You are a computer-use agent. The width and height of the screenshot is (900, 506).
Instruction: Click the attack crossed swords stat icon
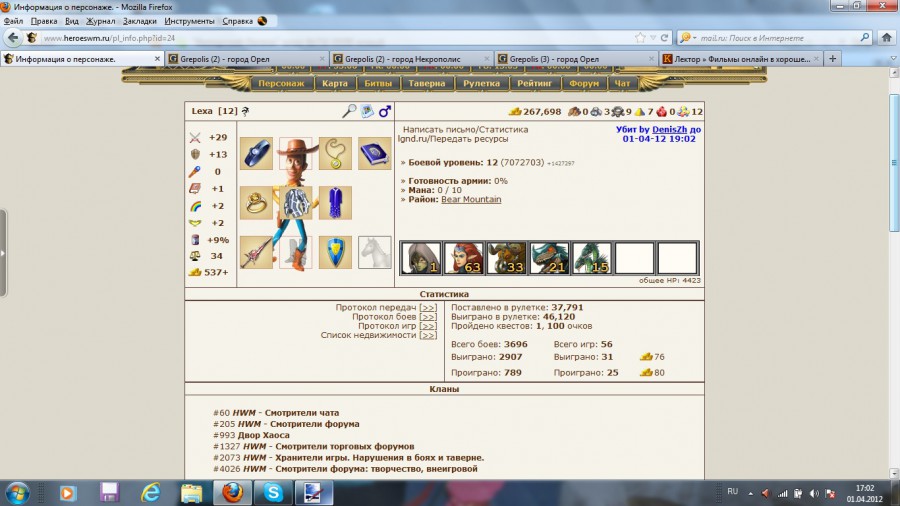(195, 137)
